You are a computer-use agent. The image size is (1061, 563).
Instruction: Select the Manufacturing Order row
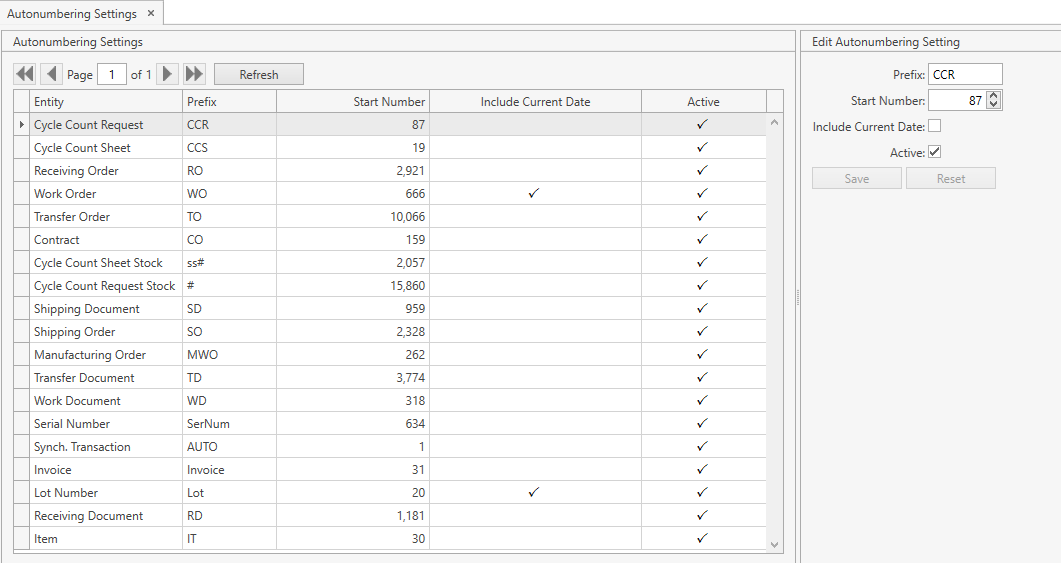(90, 355)
